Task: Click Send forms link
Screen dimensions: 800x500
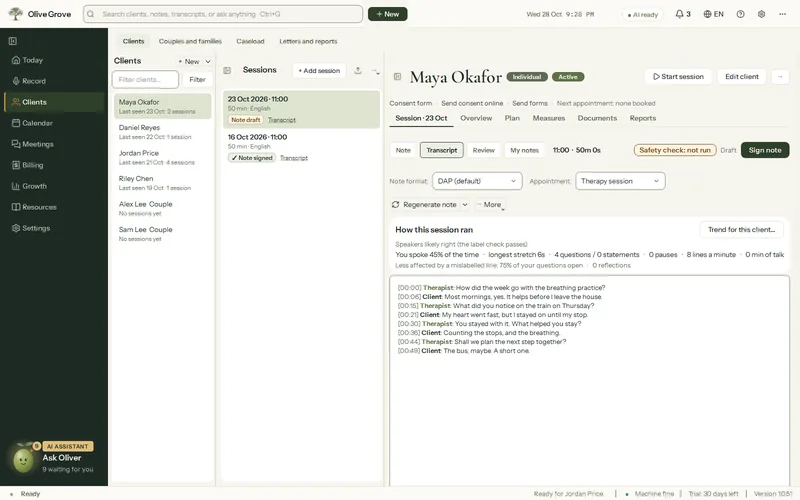Action: click(530, 103)
